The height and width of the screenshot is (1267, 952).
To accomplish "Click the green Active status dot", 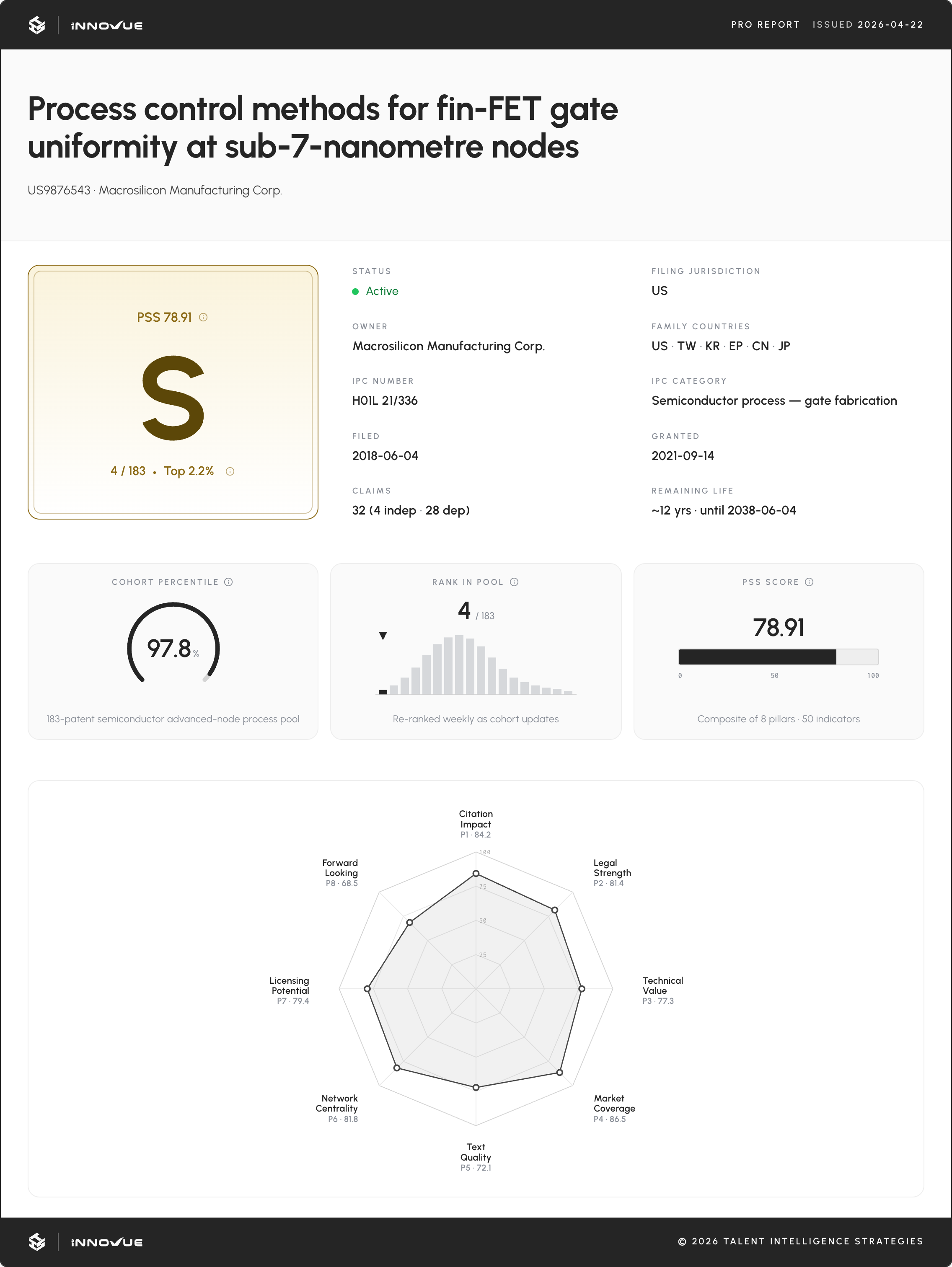I will [355, 292].
